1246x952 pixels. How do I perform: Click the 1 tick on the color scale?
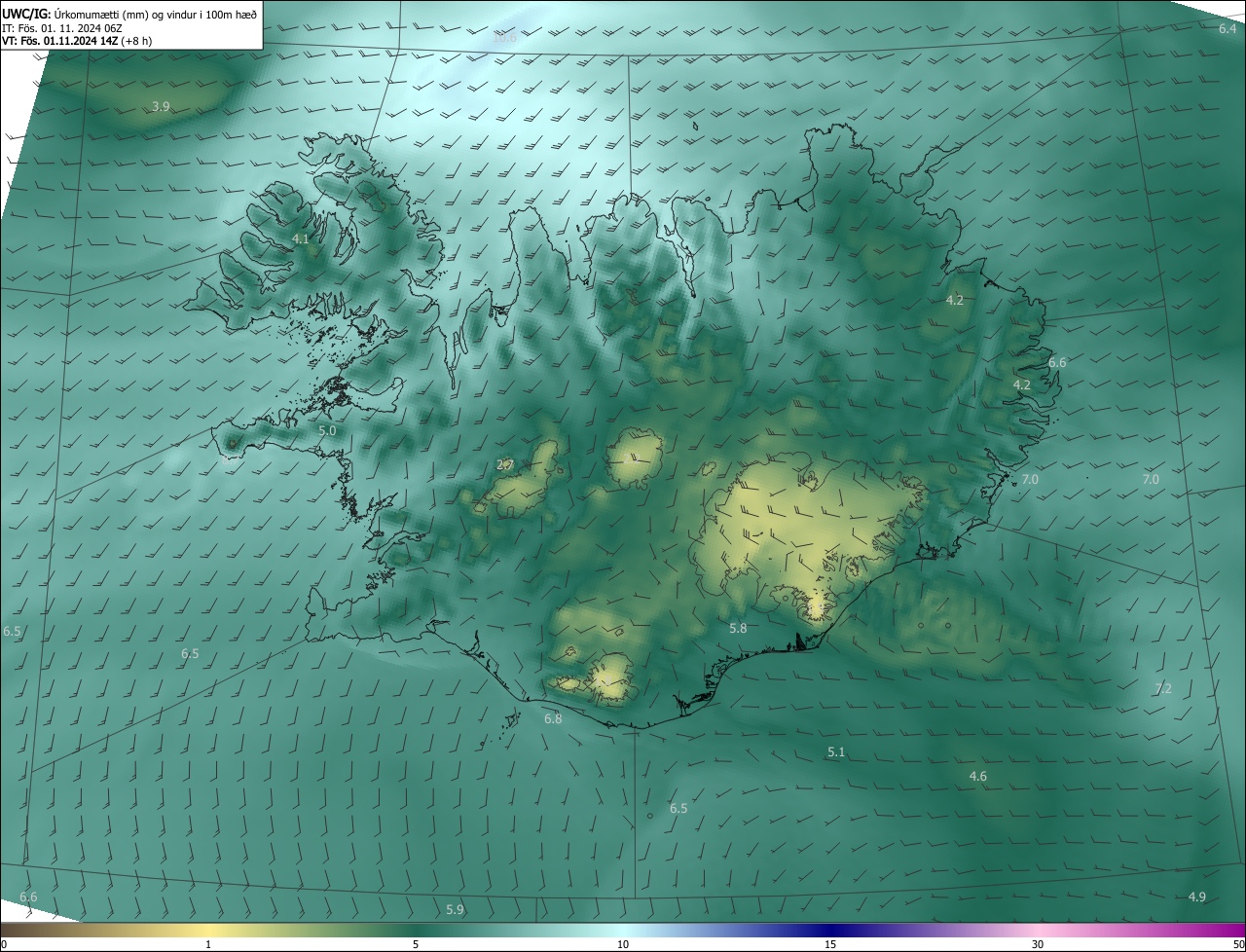(x=208, y=945)
